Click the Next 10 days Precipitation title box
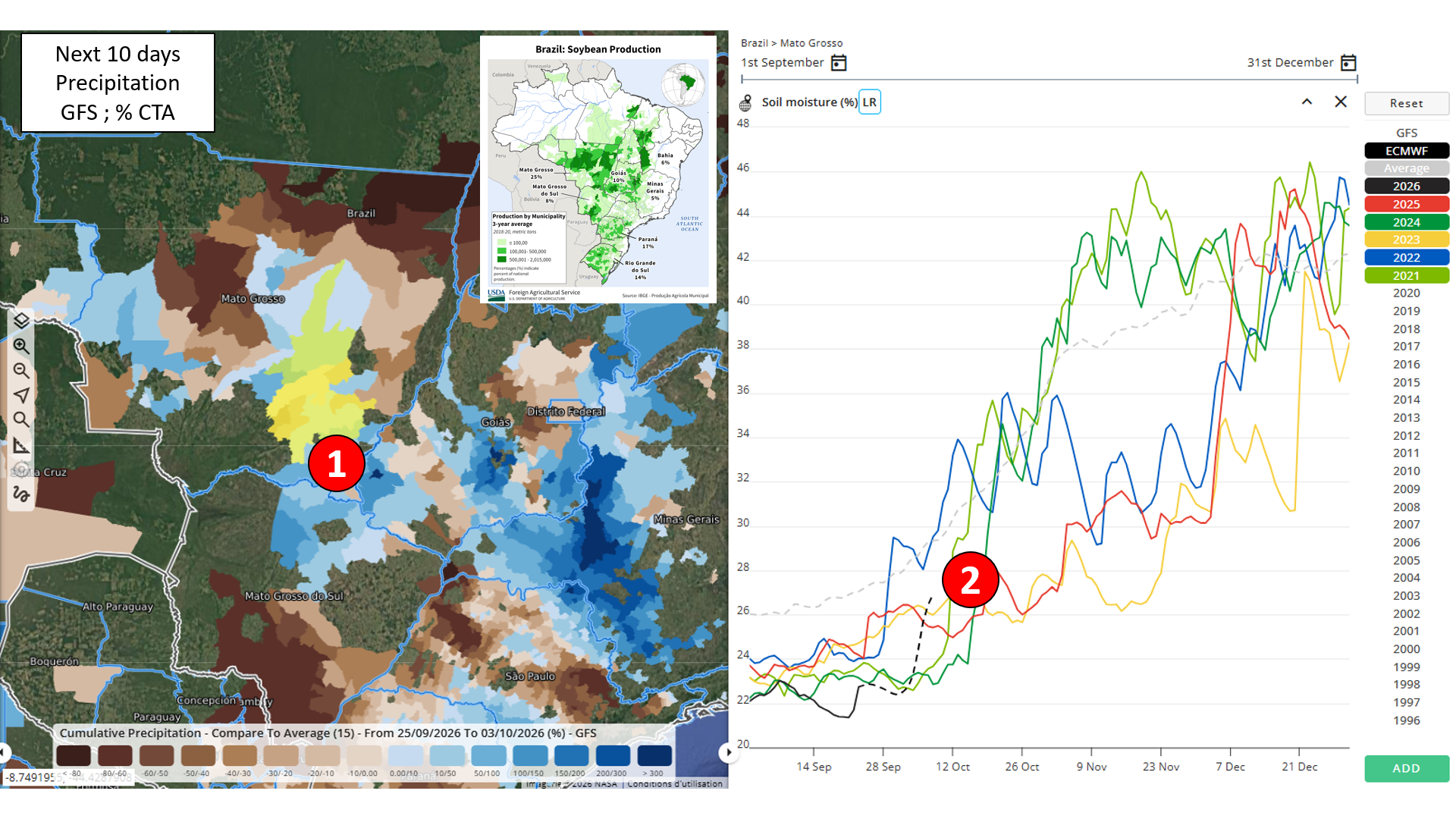Image resolution: width=1456 pixels, height=819 pixels. click(118, 83)
